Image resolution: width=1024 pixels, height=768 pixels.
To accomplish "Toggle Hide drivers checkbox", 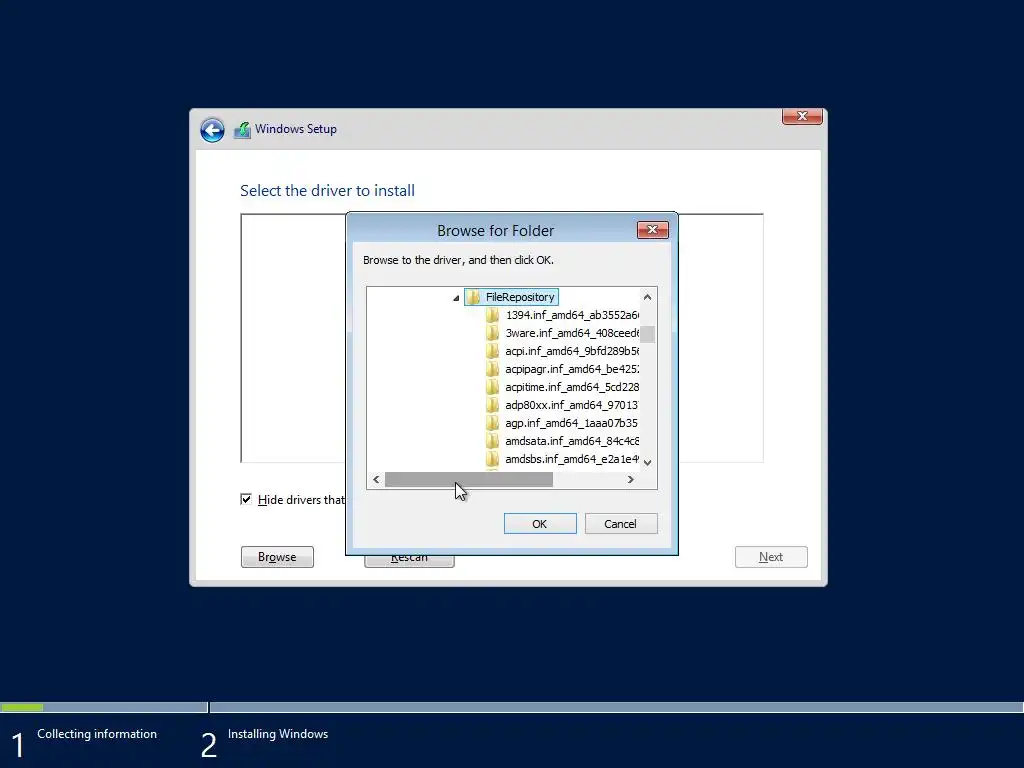I will (246, 500).
